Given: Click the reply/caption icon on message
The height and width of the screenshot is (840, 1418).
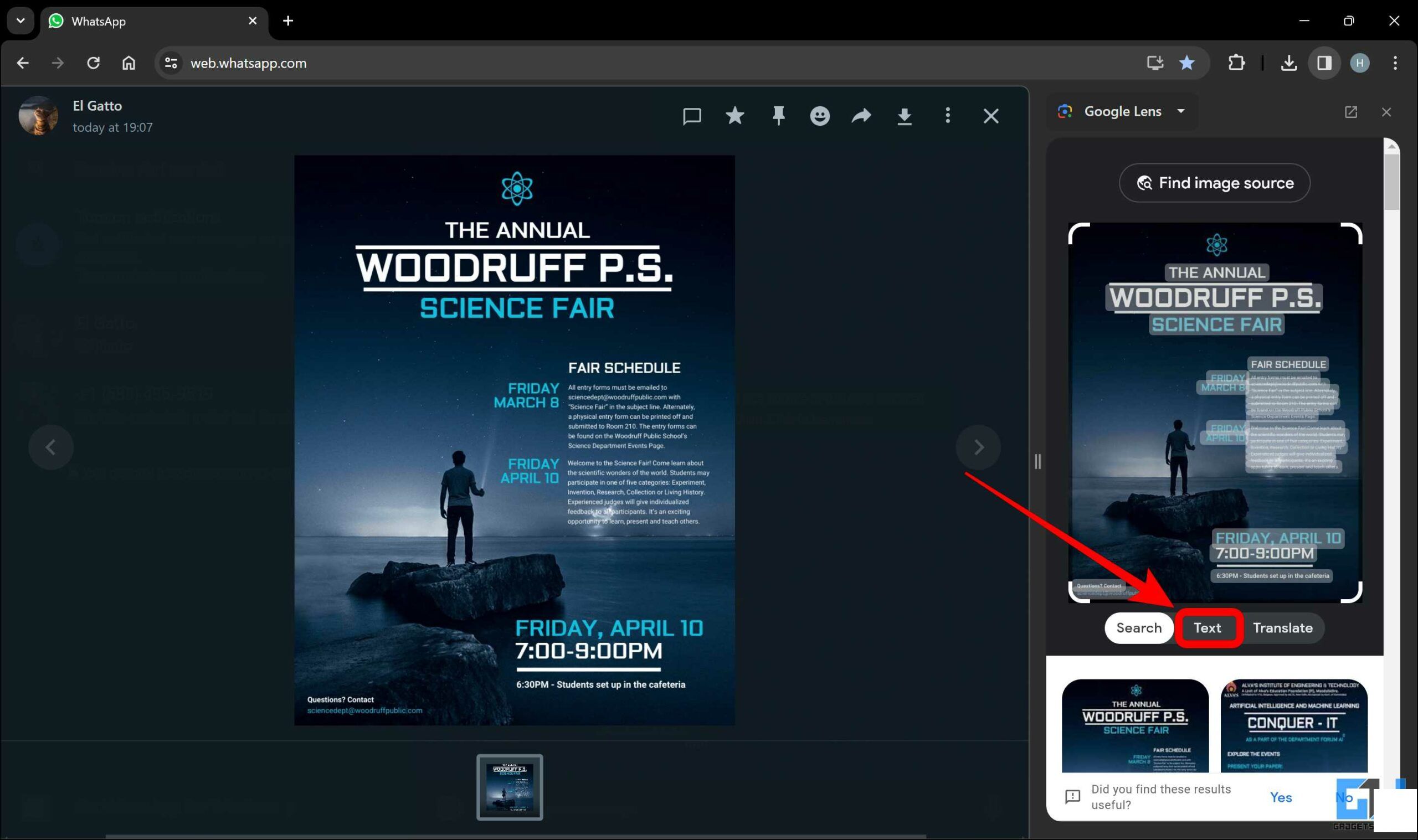Looking at the screenshot, I should pos(692,116).
